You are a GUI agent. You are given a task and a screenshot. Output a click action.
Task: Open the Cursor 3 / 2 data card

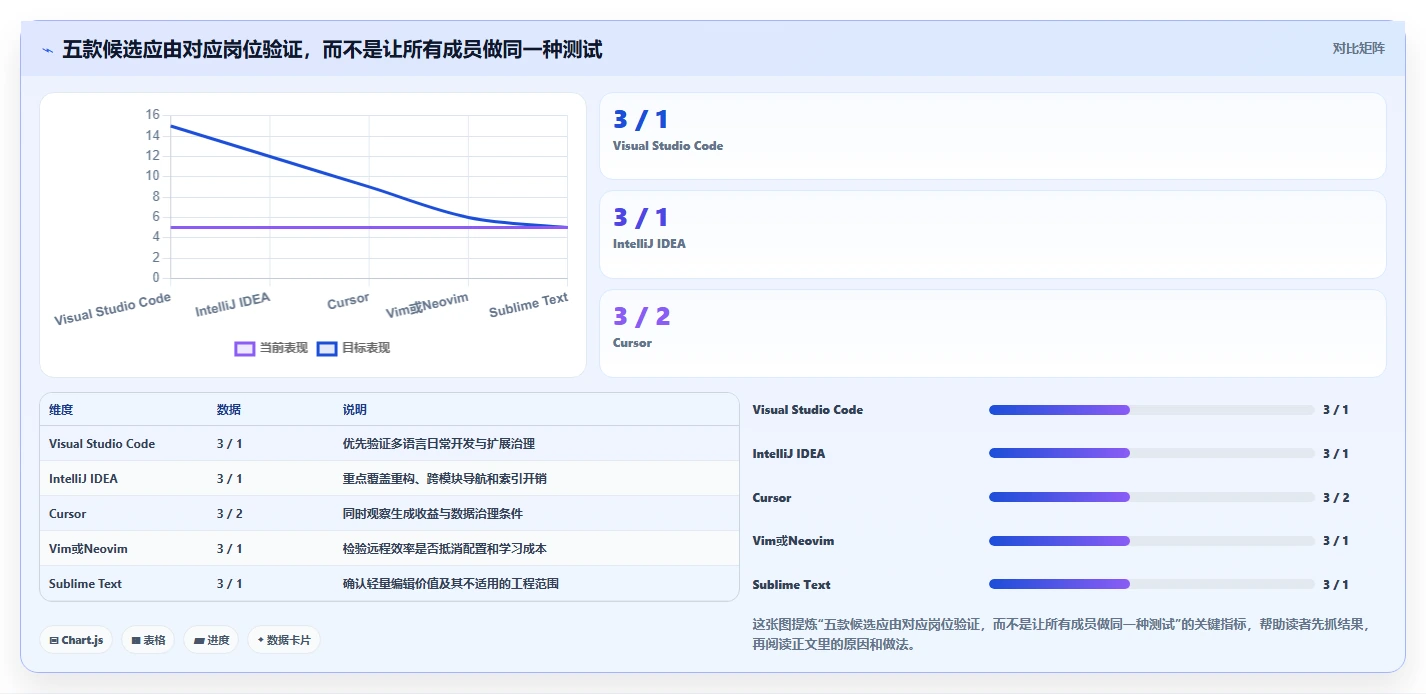click(x=992, y=333)
